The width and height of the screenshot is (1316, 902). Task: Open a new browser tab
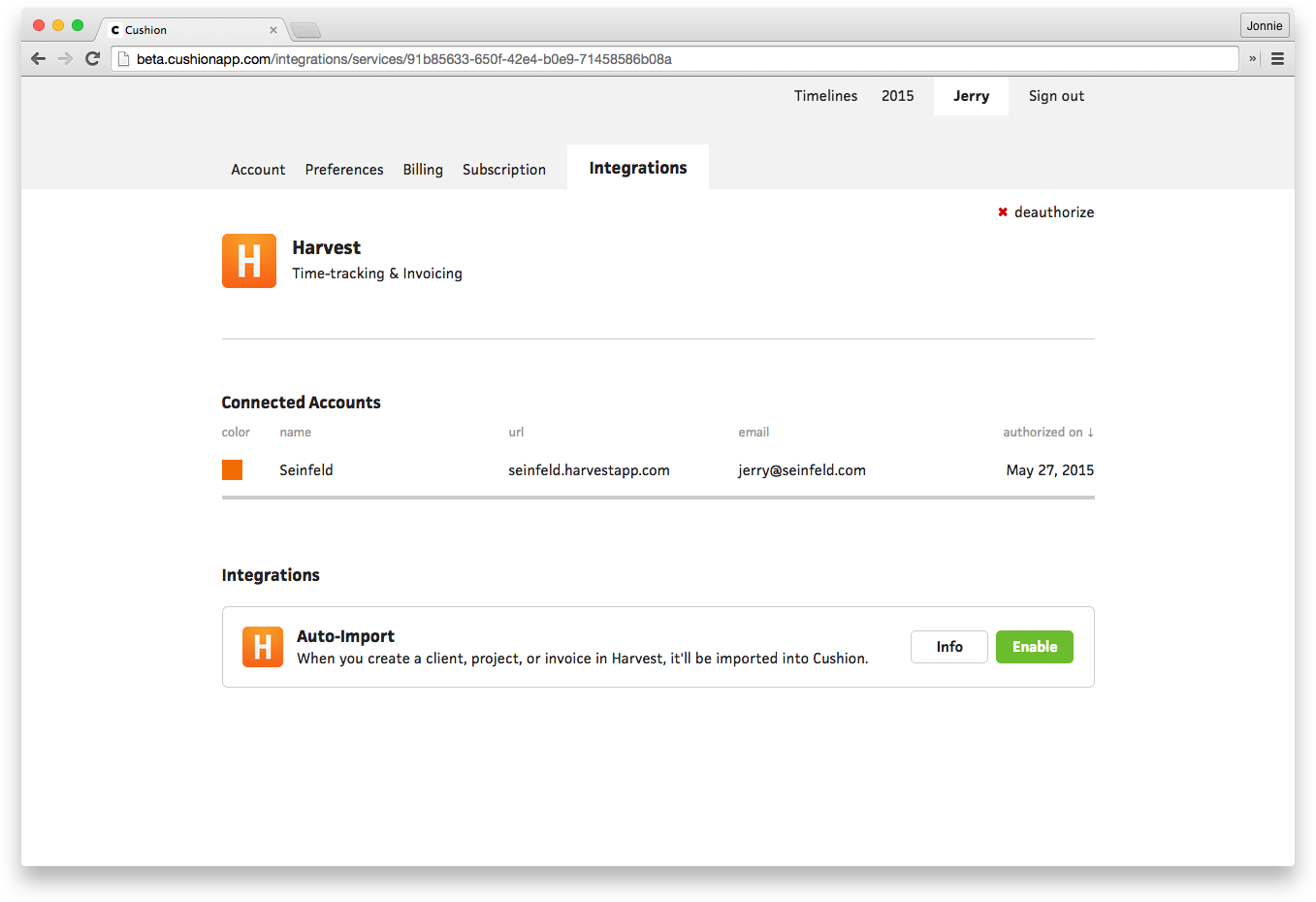(x=305, y=30)
